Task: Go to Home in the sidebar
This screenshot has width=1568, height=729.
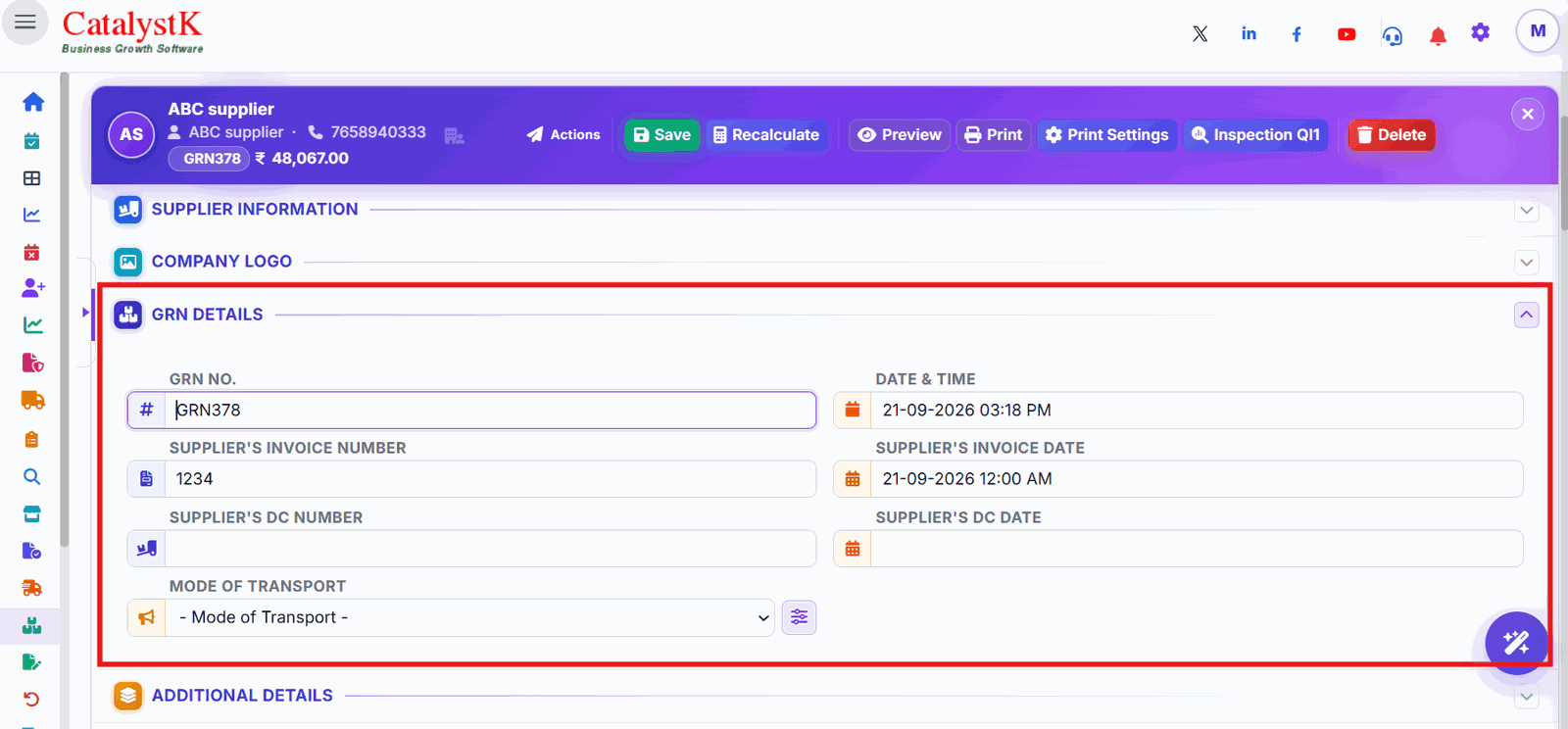Action: pos(32,102)
